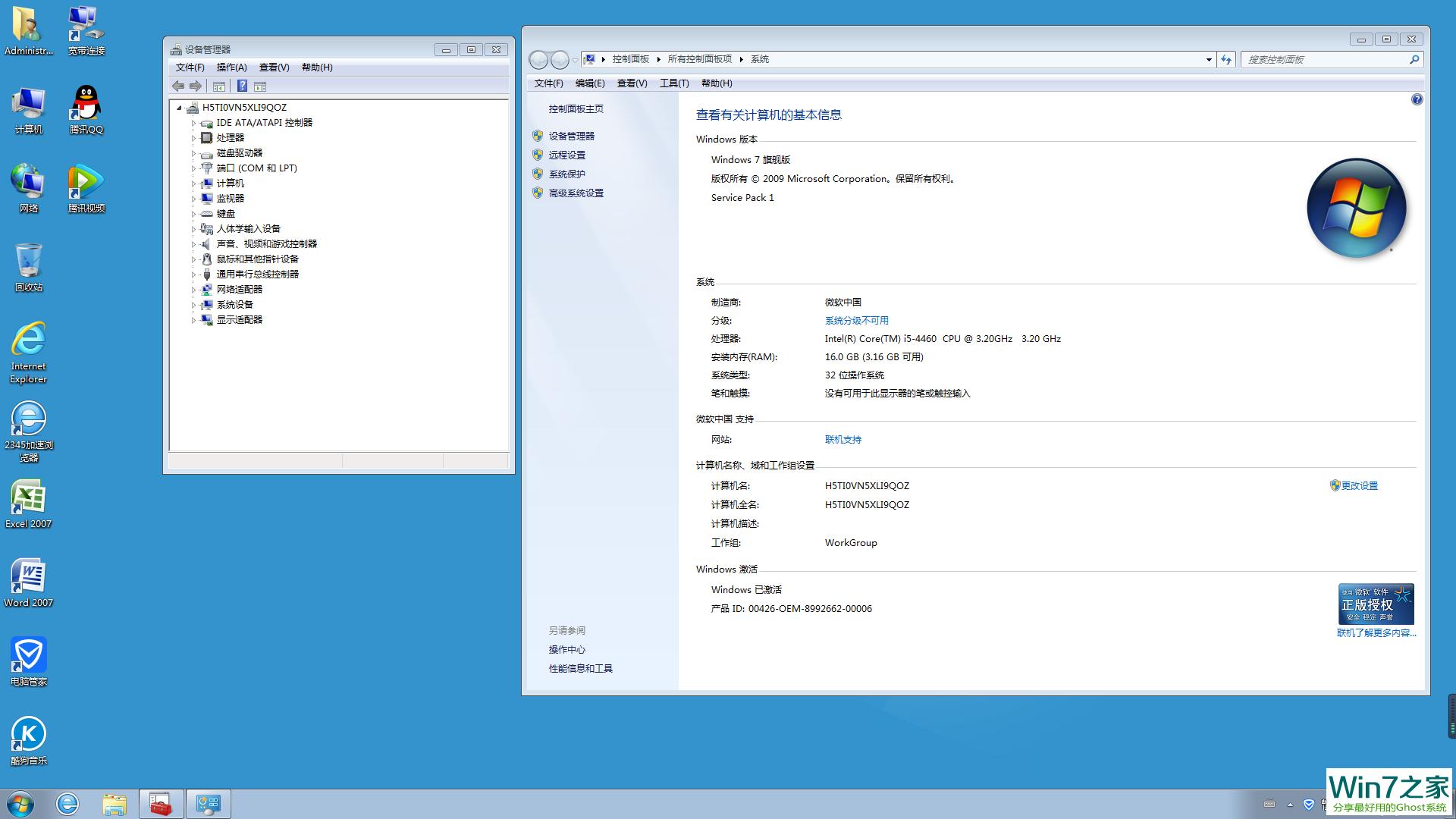Select 远程设置 in control panel sidebar
This screenshot has height=819, width=1456.
point(567,155)
